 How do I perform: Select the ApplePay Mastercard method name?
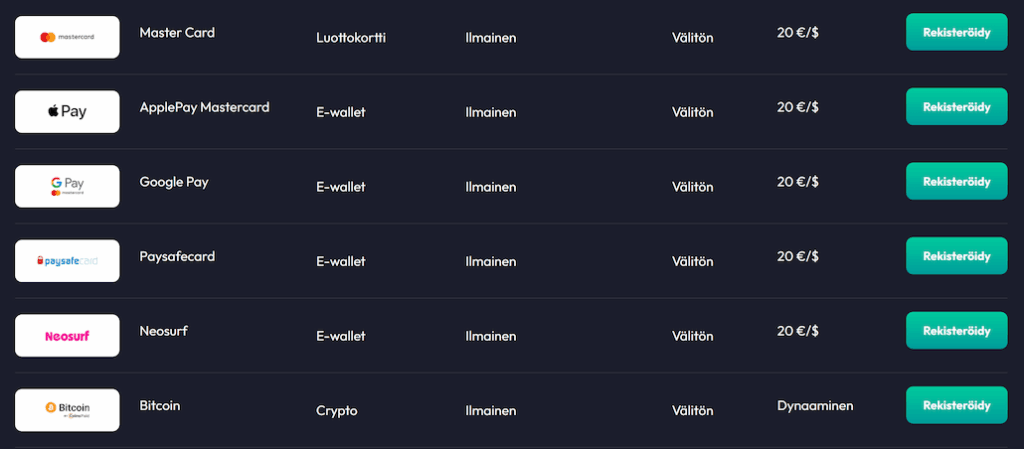click(x=204, y=107)
